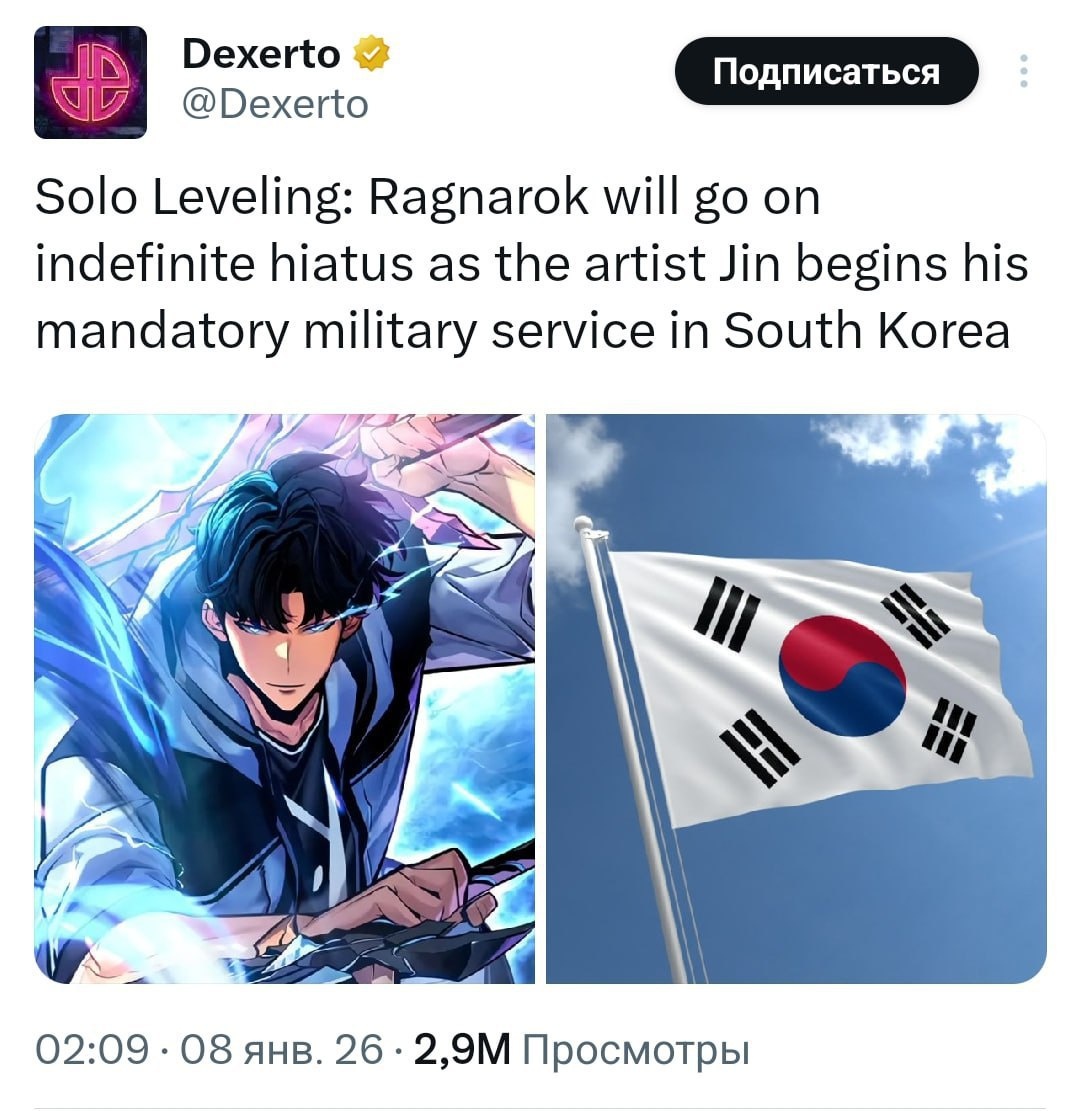Open the Dexerto display name profile link

[261, 54]
